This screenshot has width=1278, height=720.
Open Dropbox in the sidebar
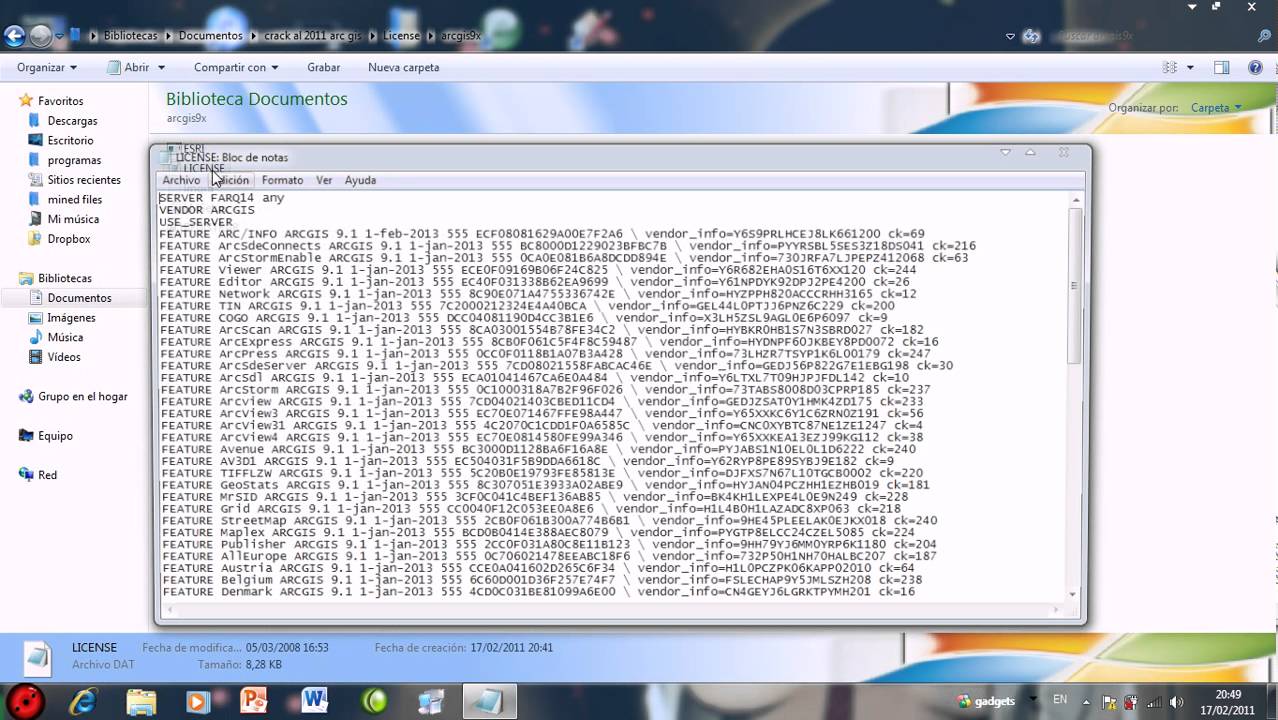pos(69,239)
